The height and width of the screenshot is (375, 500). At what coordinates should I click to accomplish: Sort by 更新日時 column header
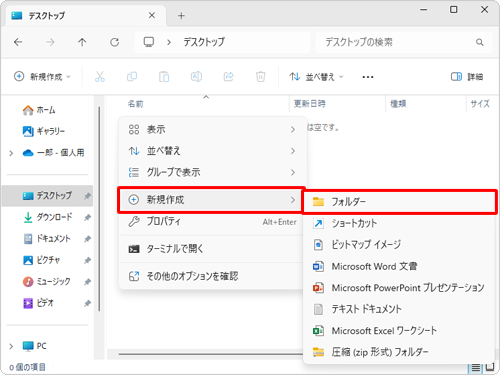click(310, 104)
